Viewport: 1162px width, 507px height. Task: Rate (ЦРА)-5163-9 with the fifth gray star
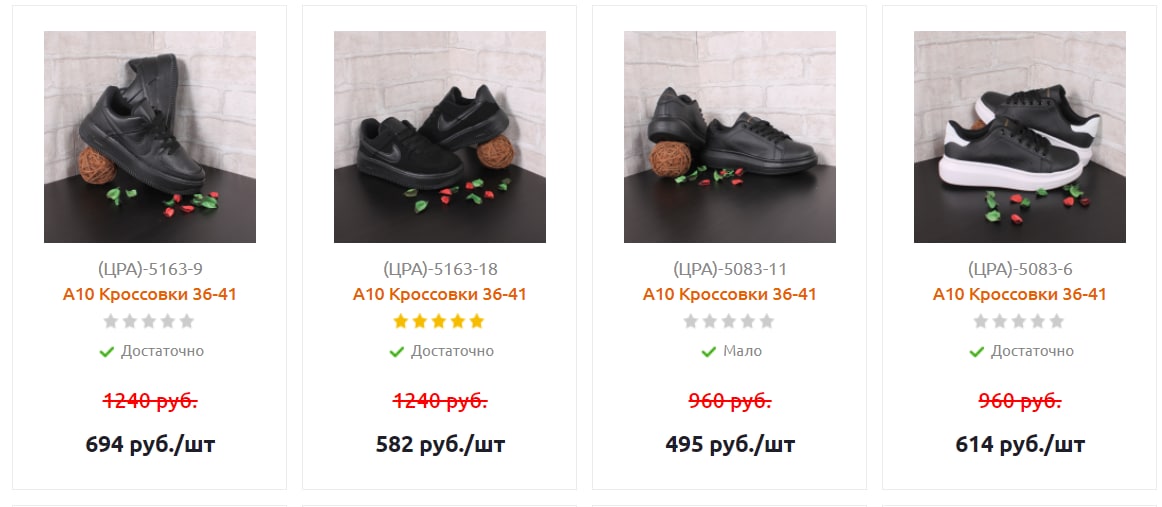(x=187, y=321)
